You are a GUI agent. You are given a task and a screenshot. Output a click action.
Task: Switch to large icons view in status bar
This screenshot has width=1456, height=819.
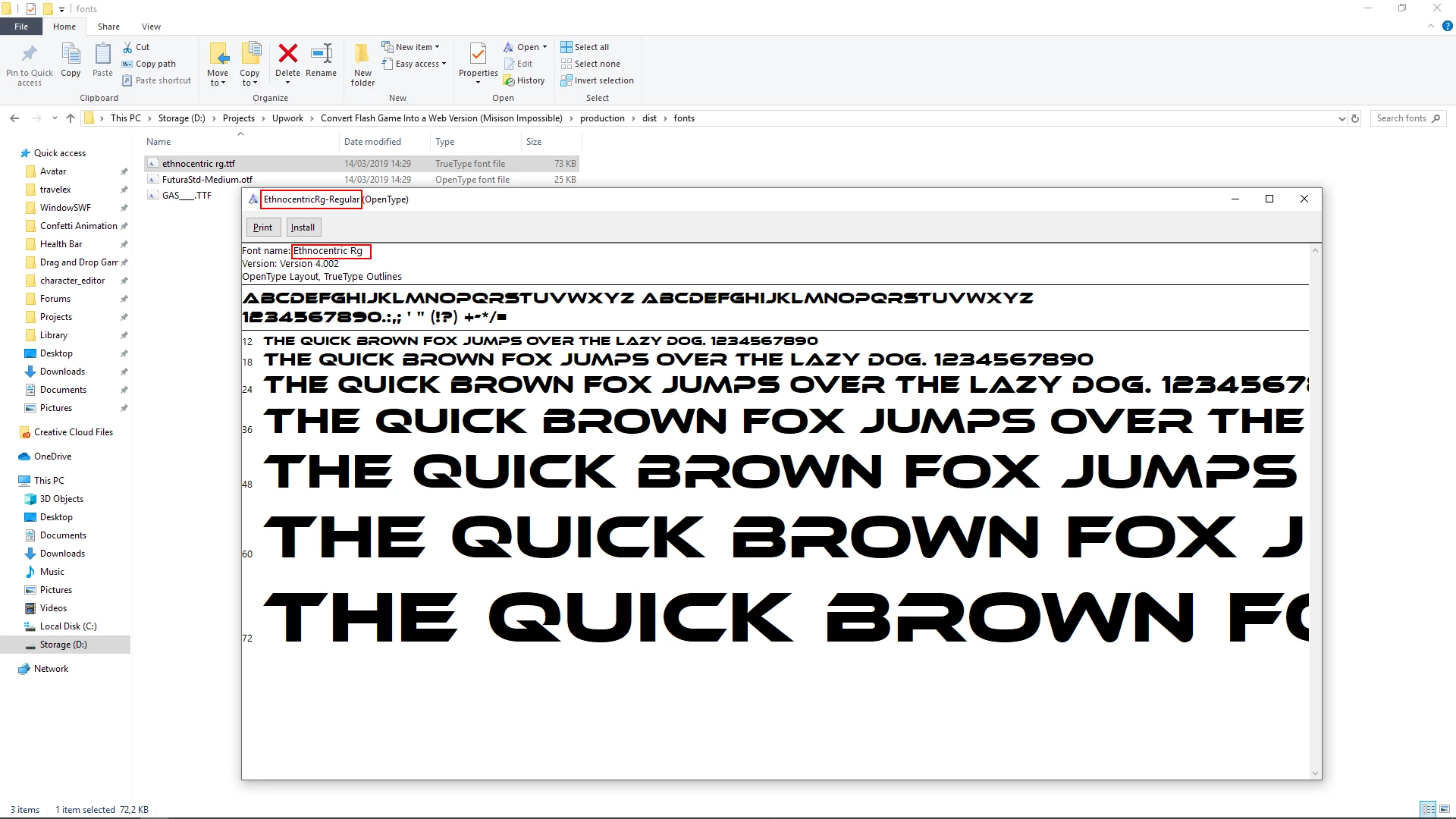(x=1445, y=809)
